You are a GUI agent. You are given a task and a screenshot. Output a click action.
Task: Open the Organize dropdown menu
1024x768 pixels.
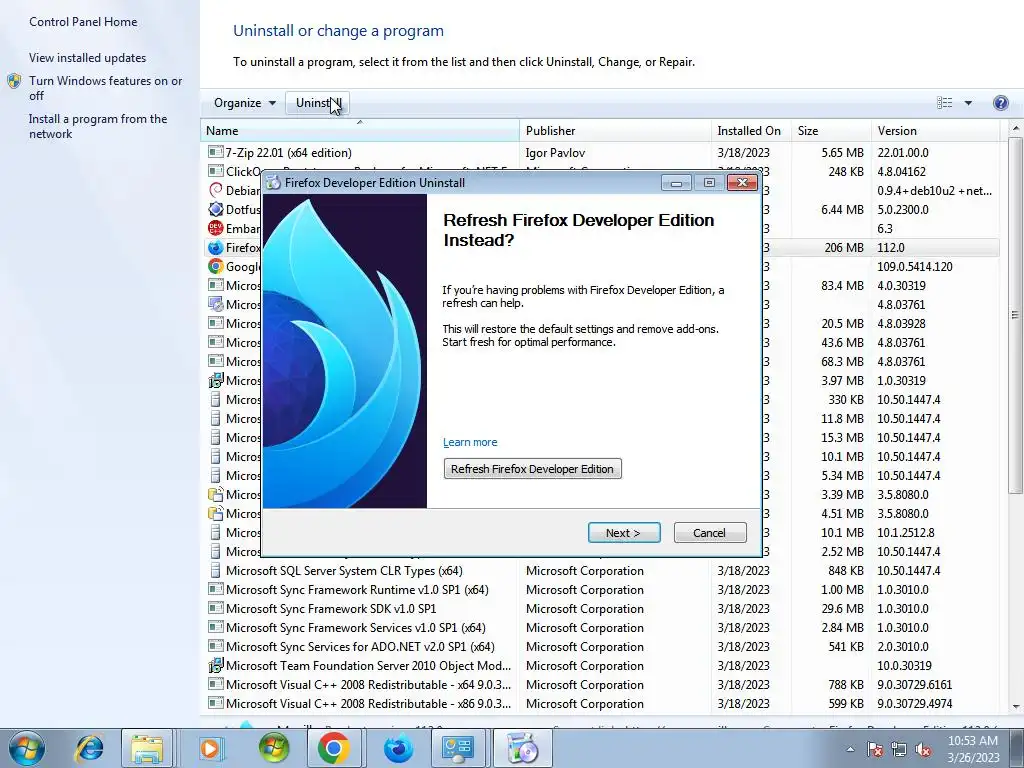point(244,103)
